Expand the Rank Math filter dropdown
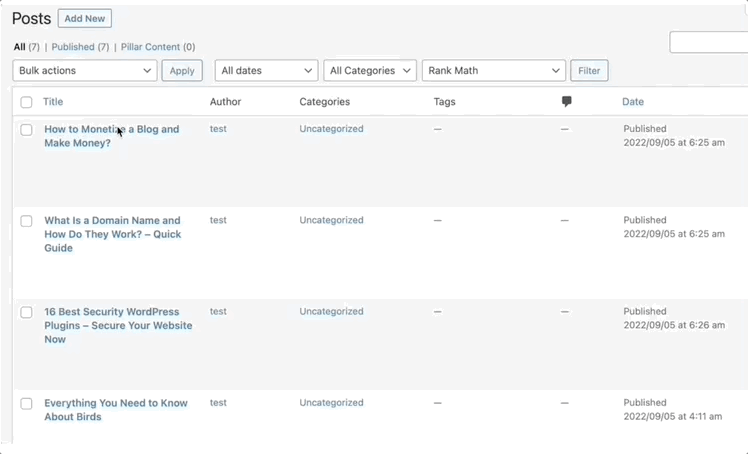Screen dimensions: 748x454 pyautogui.click(x=494, y=71)
